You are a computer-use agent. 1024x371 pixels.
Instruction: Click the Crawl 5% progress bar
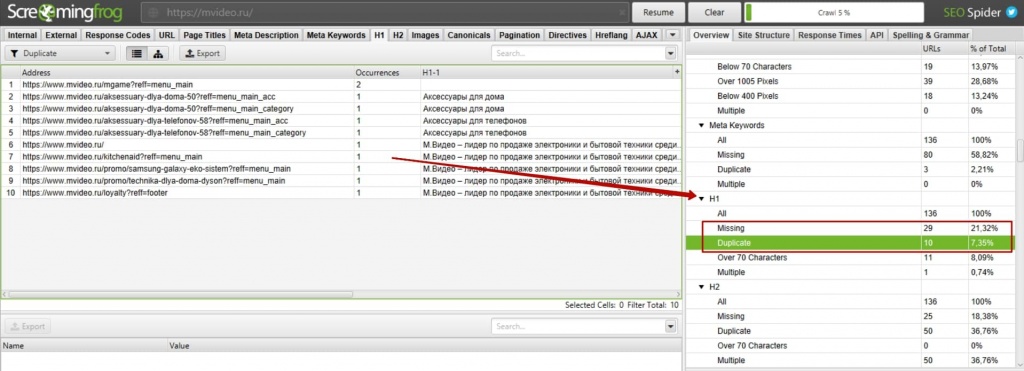pyautogui.click(x=834, y=12)
